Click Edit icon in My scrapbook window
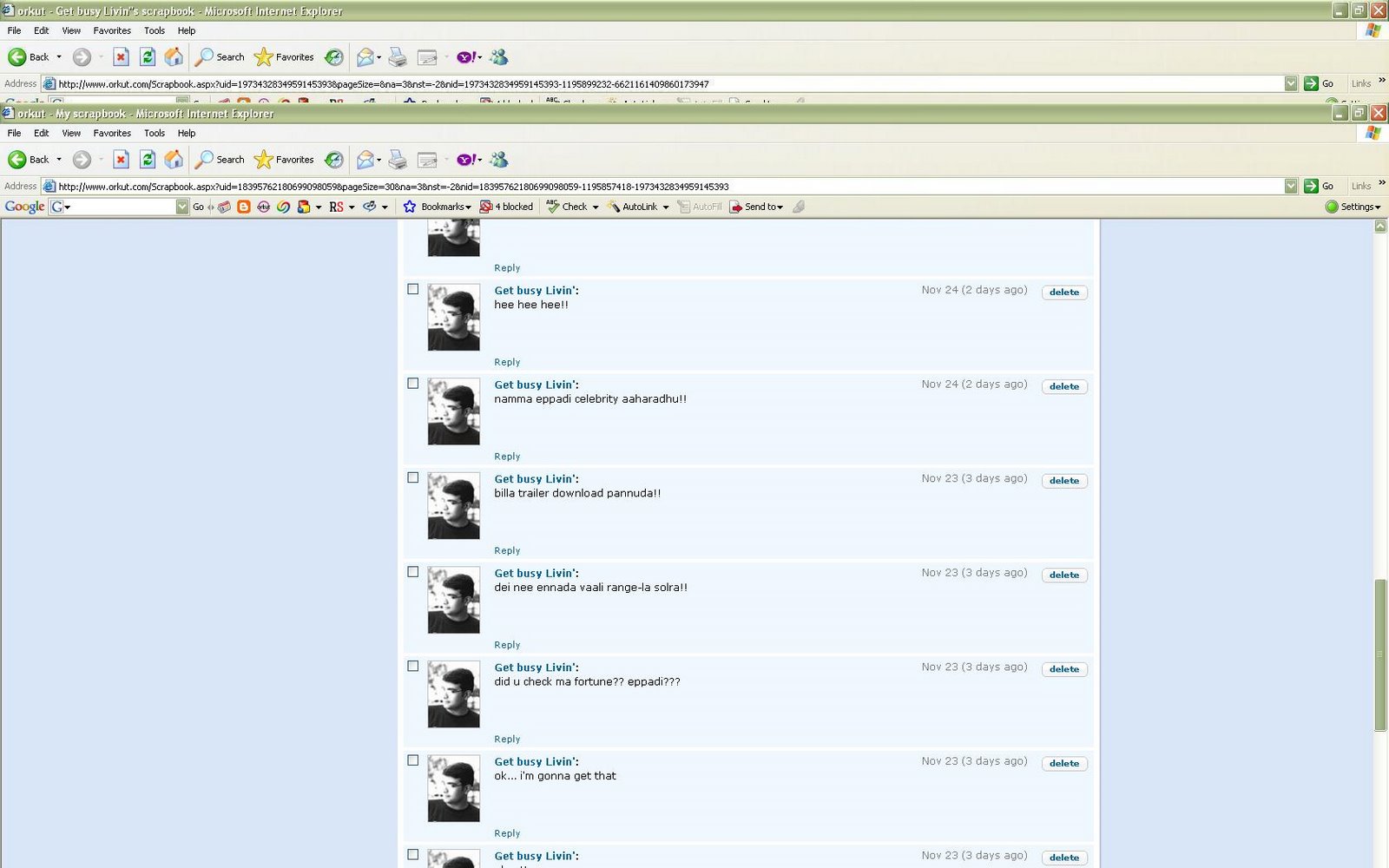This screenshot has height=868, width=1389. (x=427, y=160)
